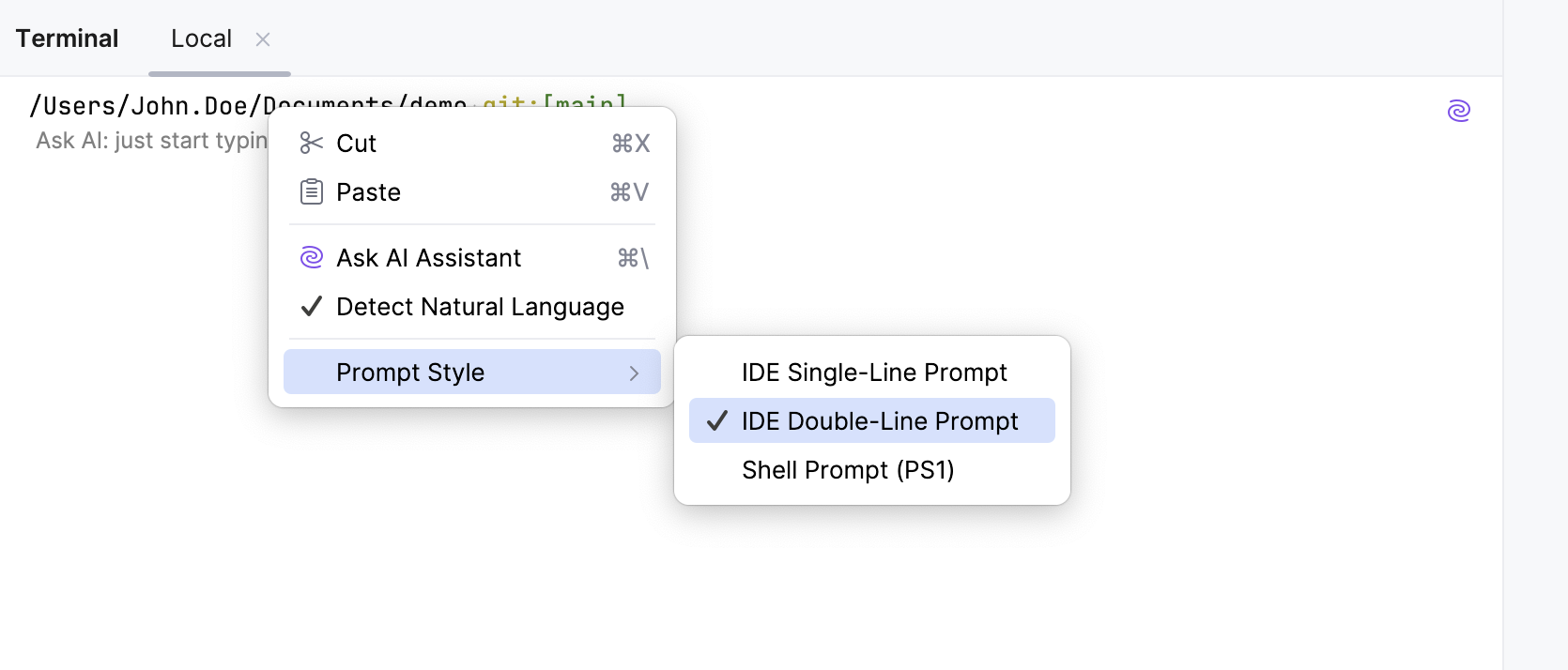Click the ⌘V shortcut label for Paste
The height and width of the screenshot is (670, 1568).
[x=629, y=192]
